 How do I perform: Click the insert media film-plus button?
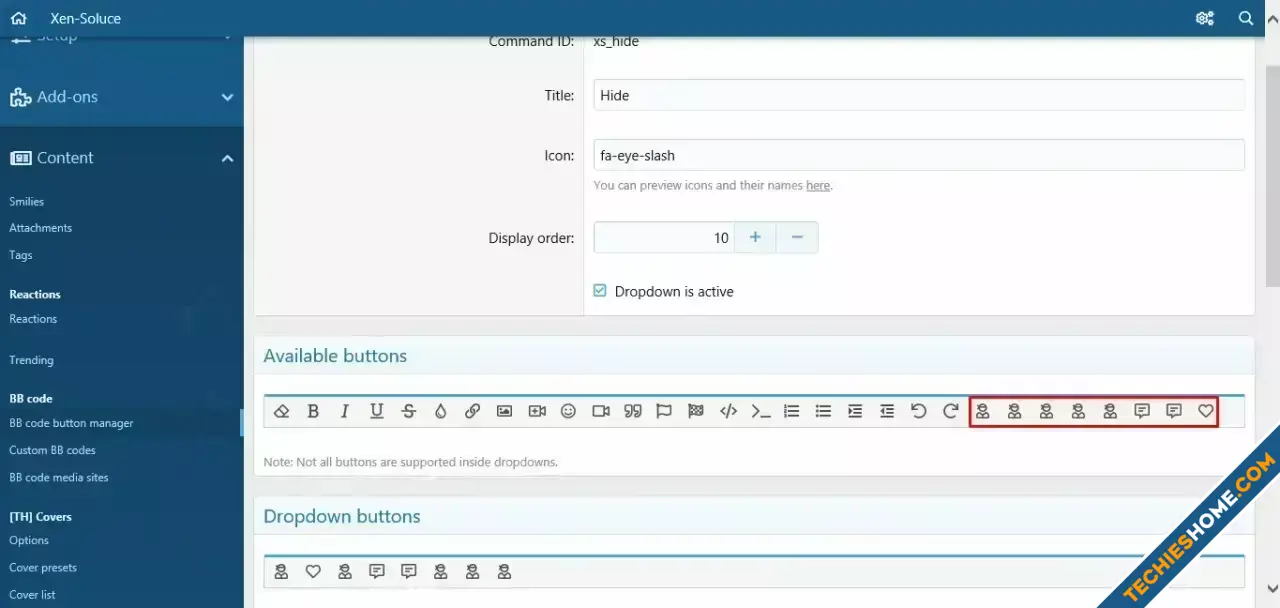pos(537,411)
